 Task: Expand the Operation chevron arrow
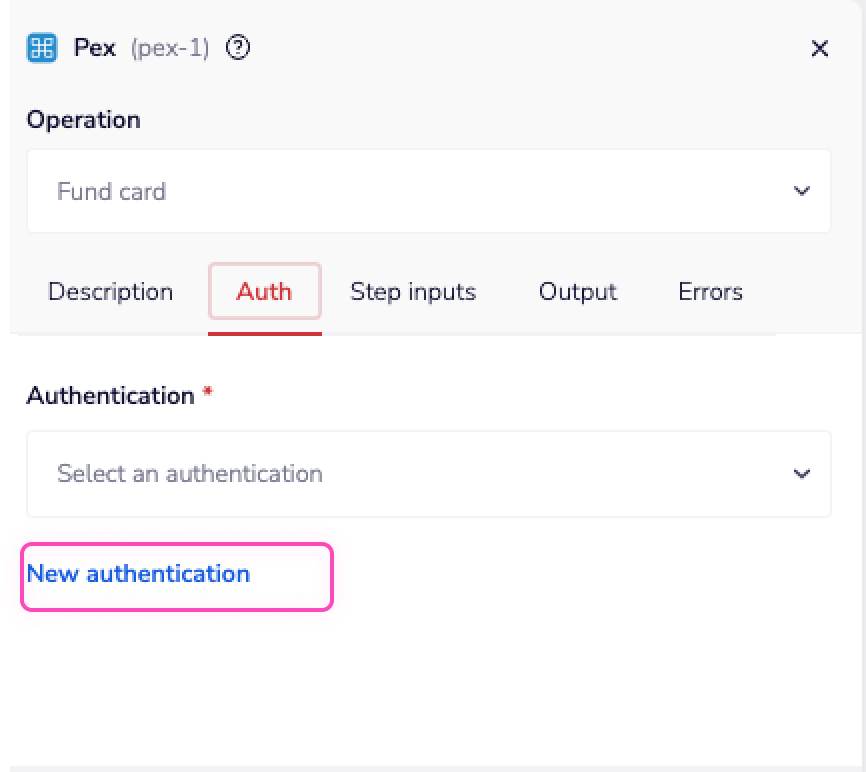click(801, 191)
